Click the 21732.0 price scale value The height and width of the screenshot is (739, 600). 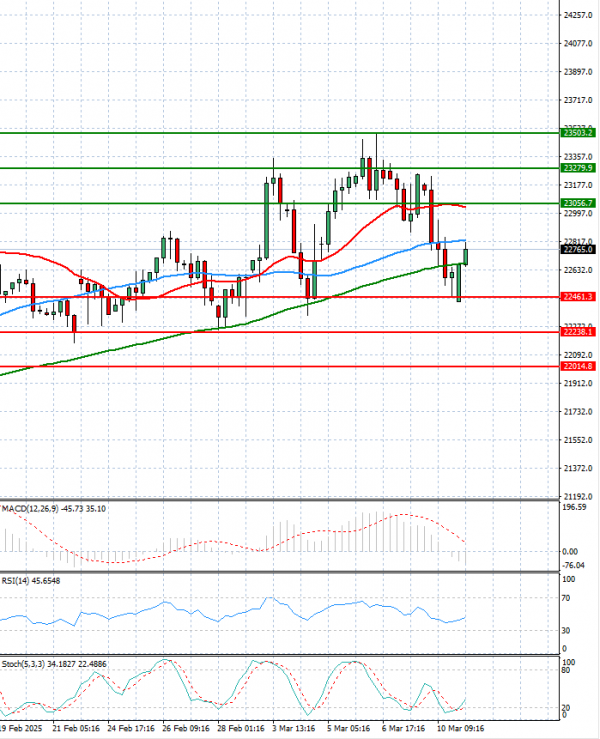pos(578,411)
